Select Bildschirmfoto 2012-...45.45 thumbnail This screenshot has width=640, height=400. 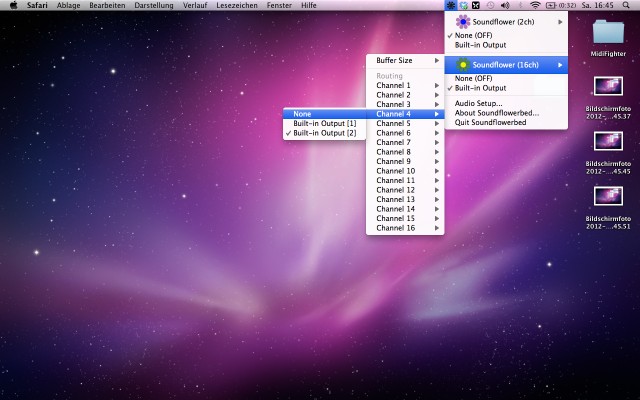pyautogui.click(x=608, y=141)
